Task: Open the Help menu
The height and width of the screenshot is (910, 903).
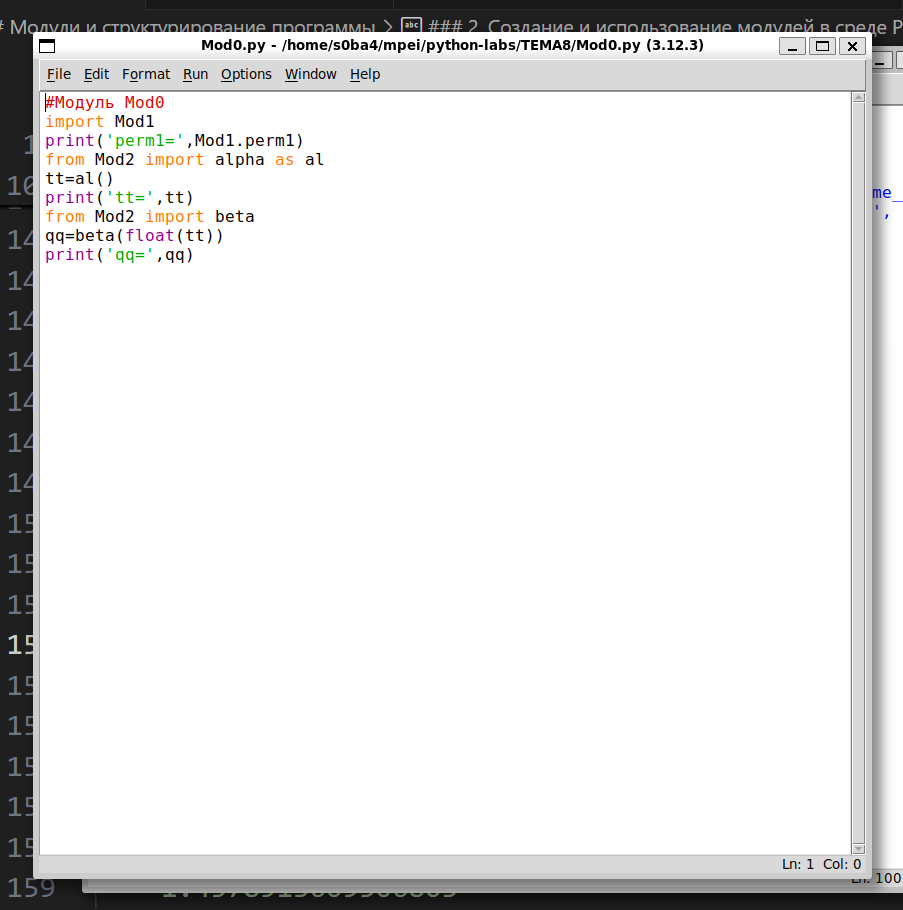Action: [x=365, y=74]
